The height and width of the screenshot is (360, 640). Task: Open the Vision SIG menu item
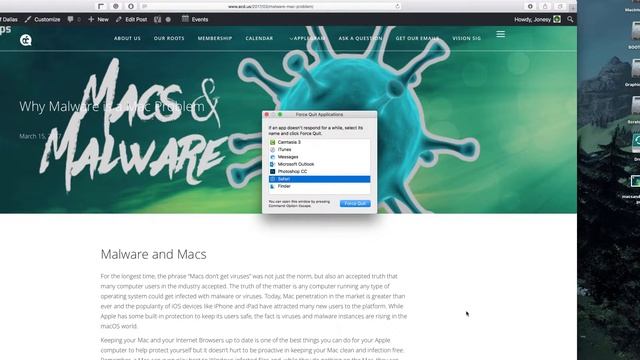point(467,38)
